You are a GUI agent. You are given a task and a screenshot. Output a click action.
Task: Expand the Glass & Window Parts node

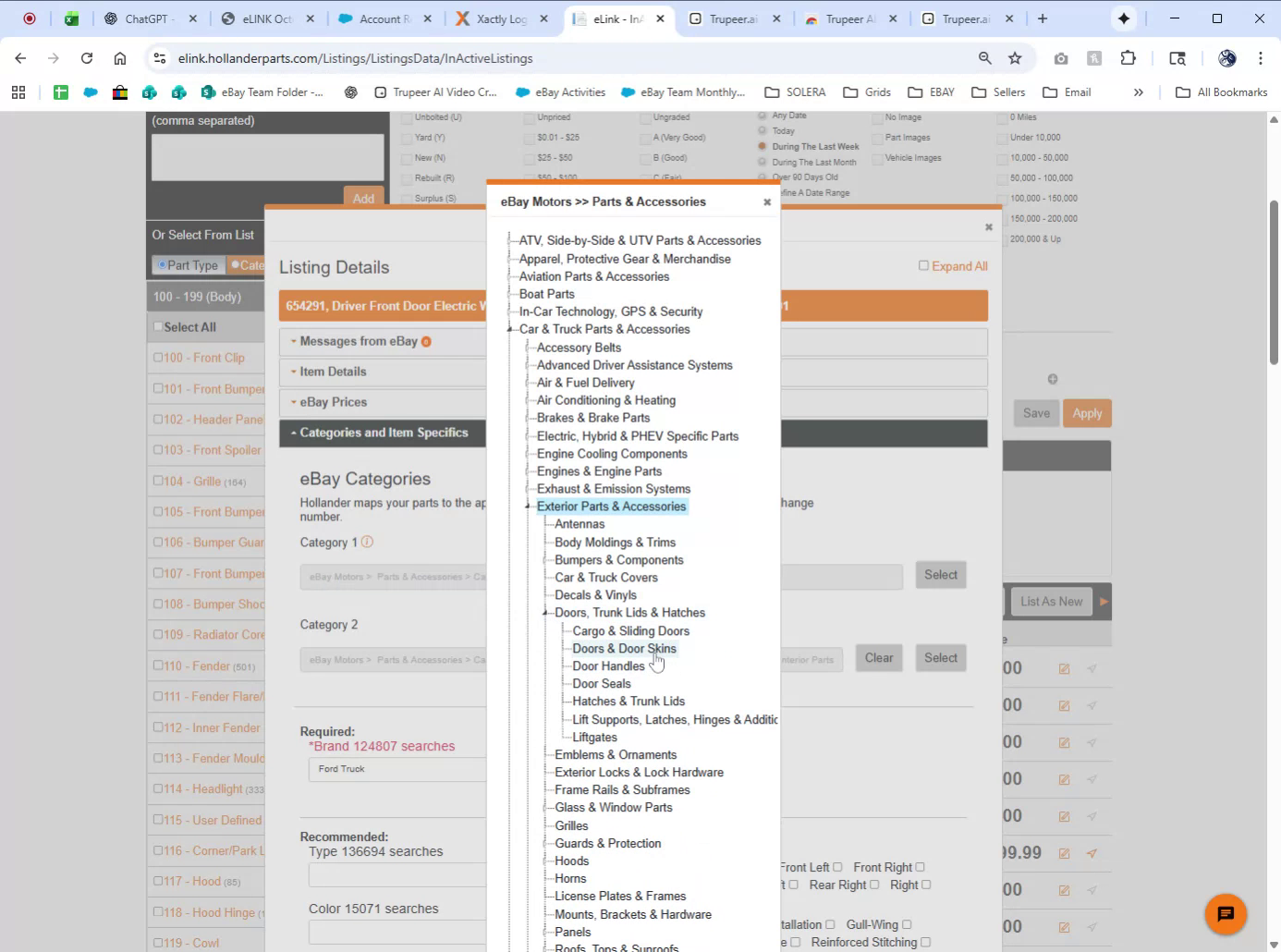(545, 808)
